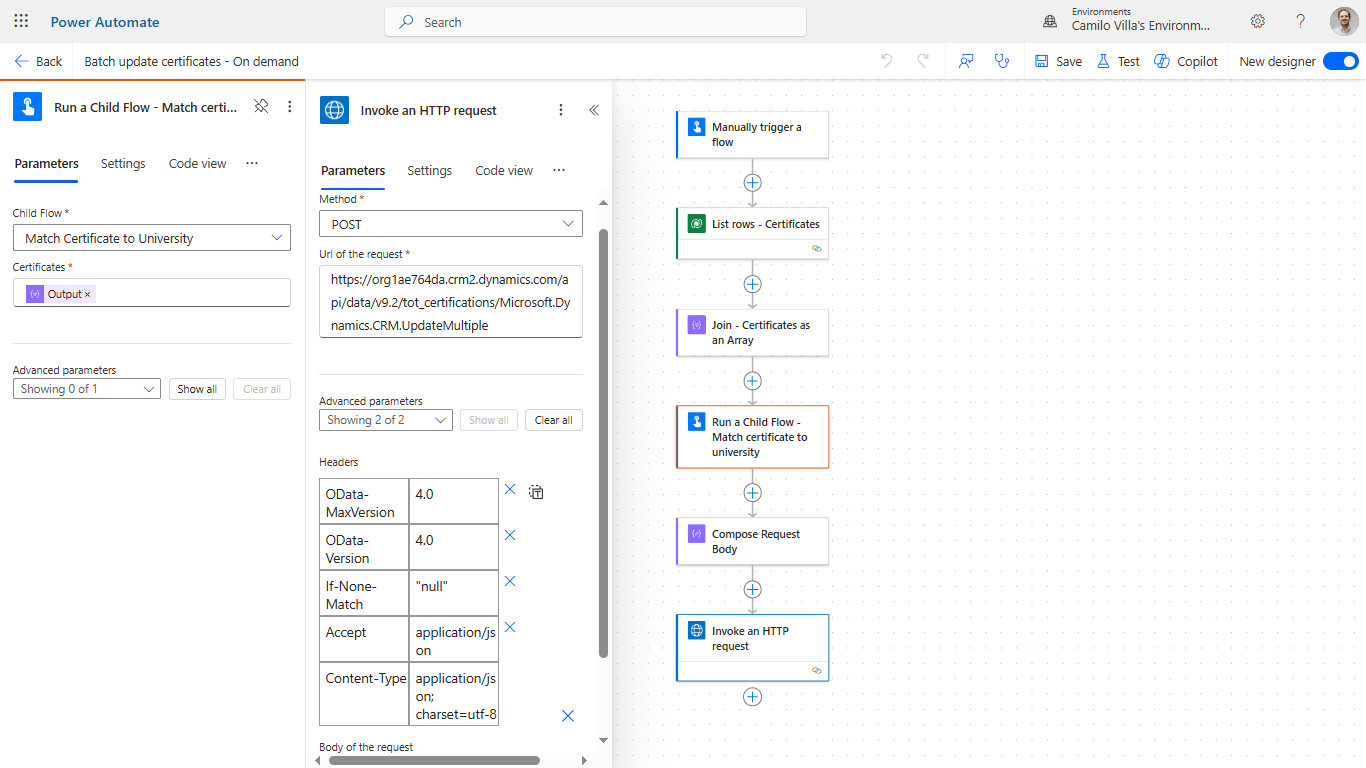Open the Method POST dropdown

coord(451,224)
